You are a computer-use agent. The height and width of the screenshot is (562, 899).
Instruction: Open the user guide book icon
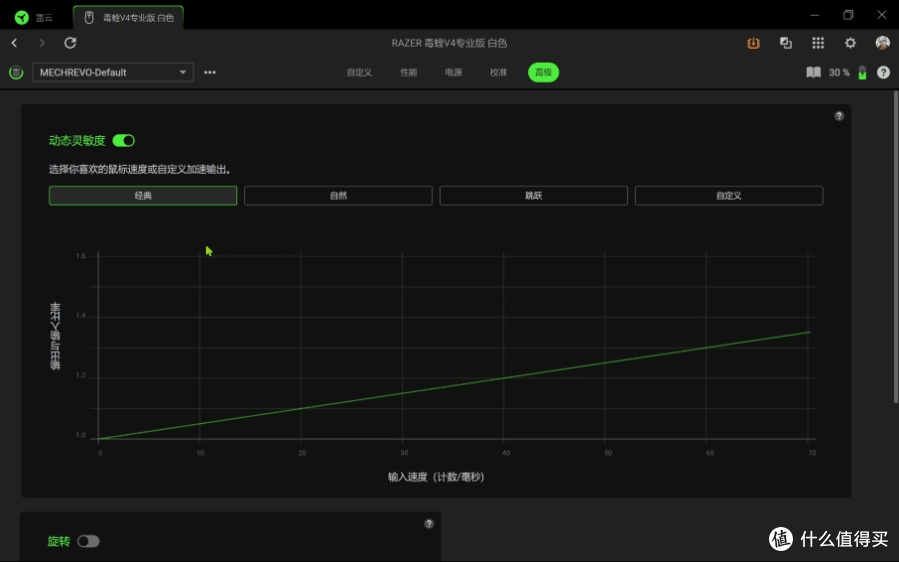[x=814, y=72]
